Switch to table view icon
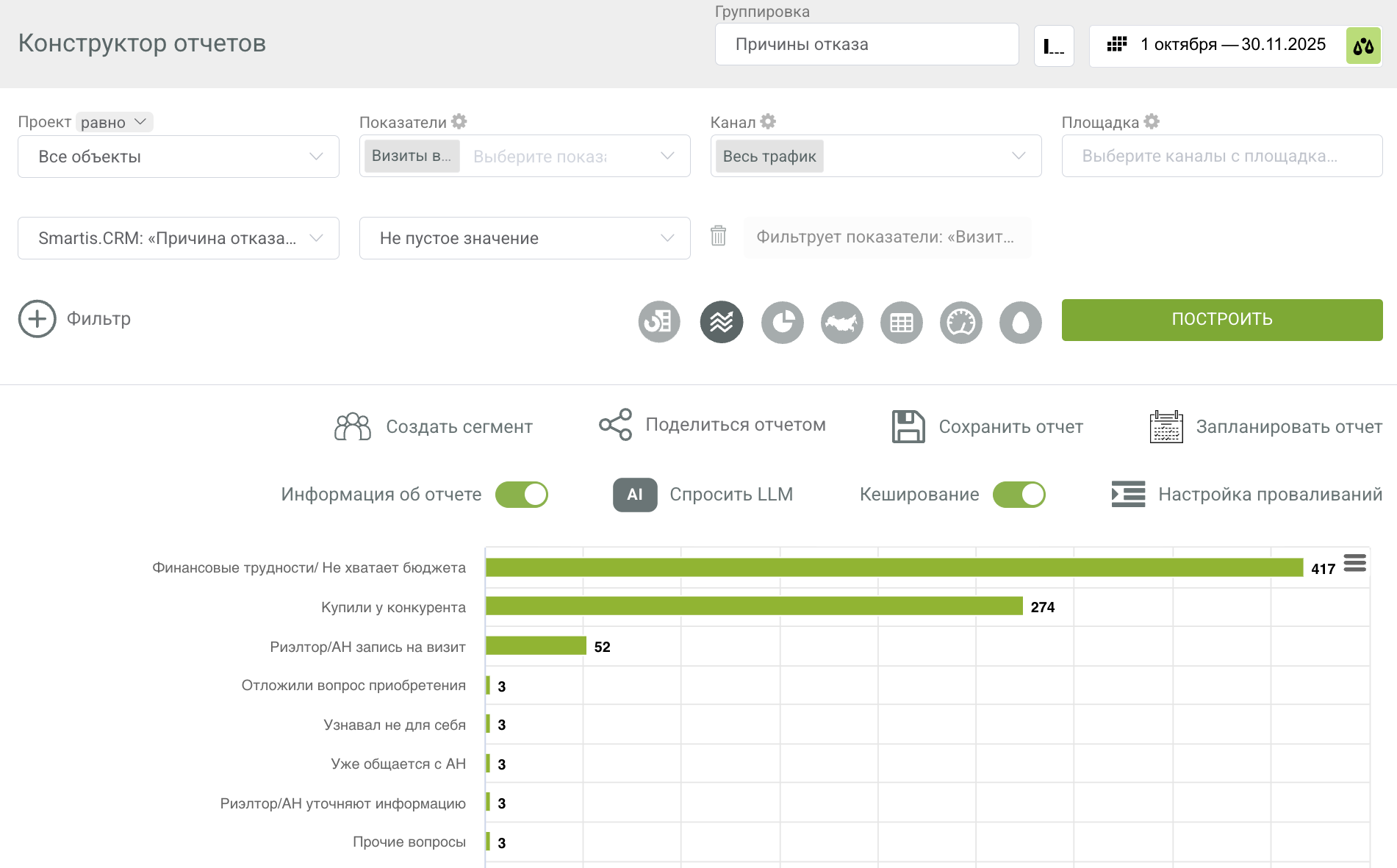This screenshot has height=868, width=1397. click(x=902, y=322)
